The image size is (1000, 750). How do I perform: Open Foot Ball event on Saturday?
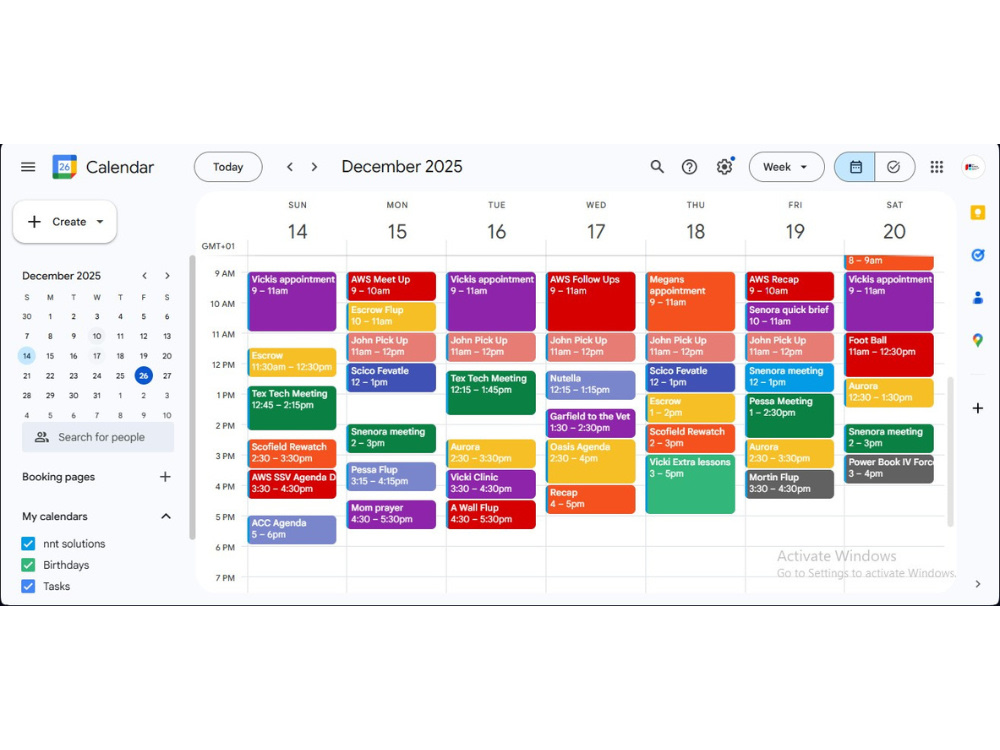coord(888,354)
